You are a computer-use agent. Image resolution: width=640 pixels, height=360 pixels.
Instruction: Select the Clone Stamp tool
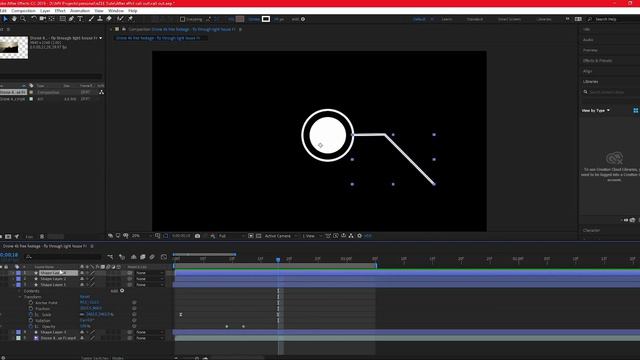click(100, 19)
